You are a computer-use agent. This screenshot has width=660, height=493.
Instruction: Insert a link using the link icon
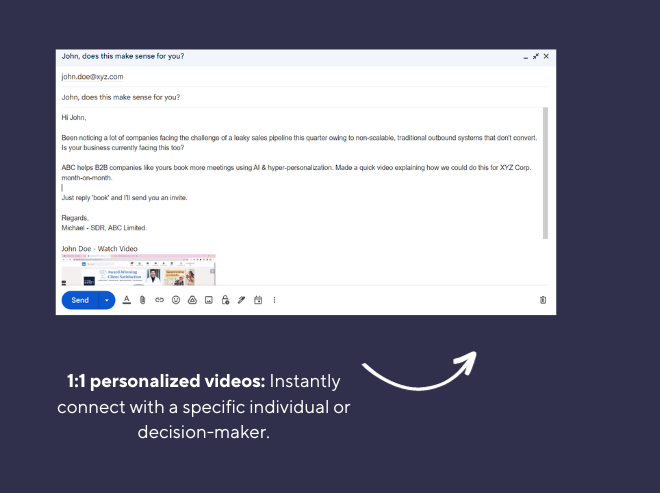(x=159, y=300)
